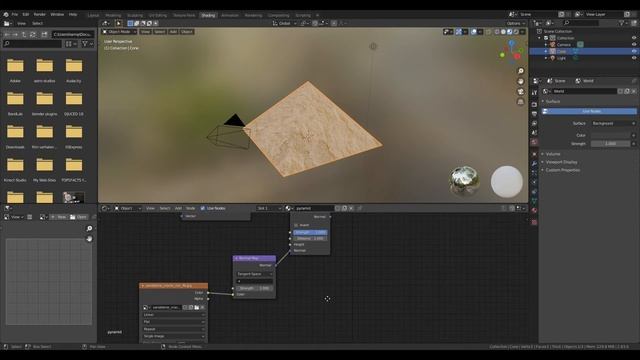Toggle Use Nodes checkbox in node editor
Image resolution: width=640 pixels, height=360 pixels.
[x=203, y=208]
